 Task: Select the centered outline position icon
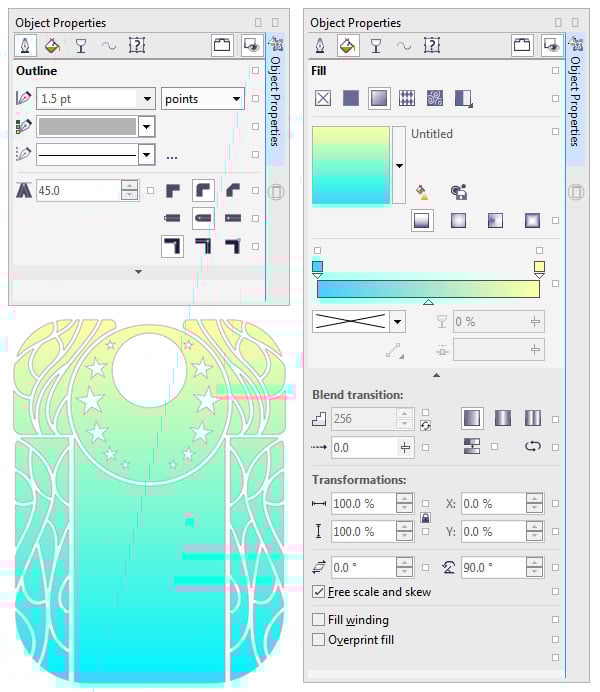pyautogui.click(x=203, y=246)
